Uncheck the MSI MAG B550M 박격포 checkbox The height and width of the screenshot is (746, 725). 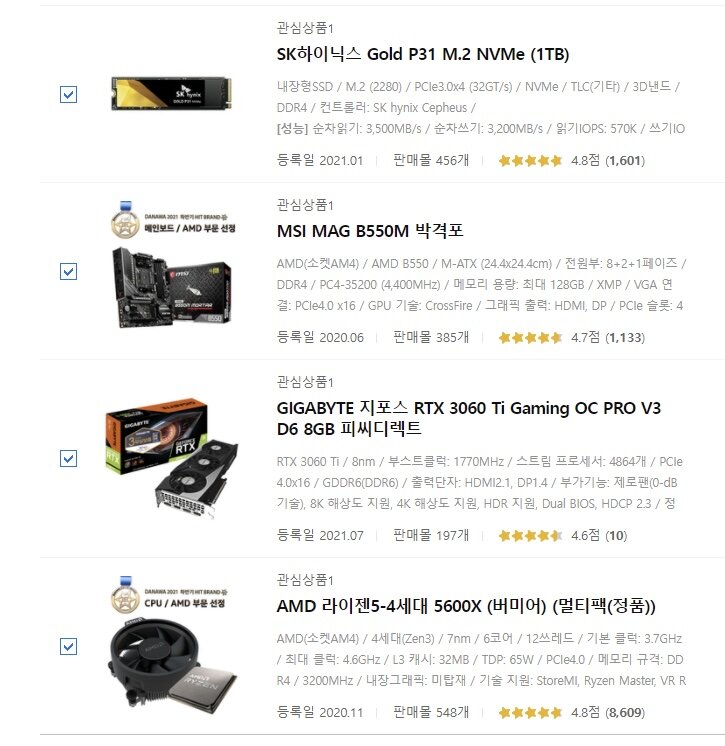click(x=69, y=271)
